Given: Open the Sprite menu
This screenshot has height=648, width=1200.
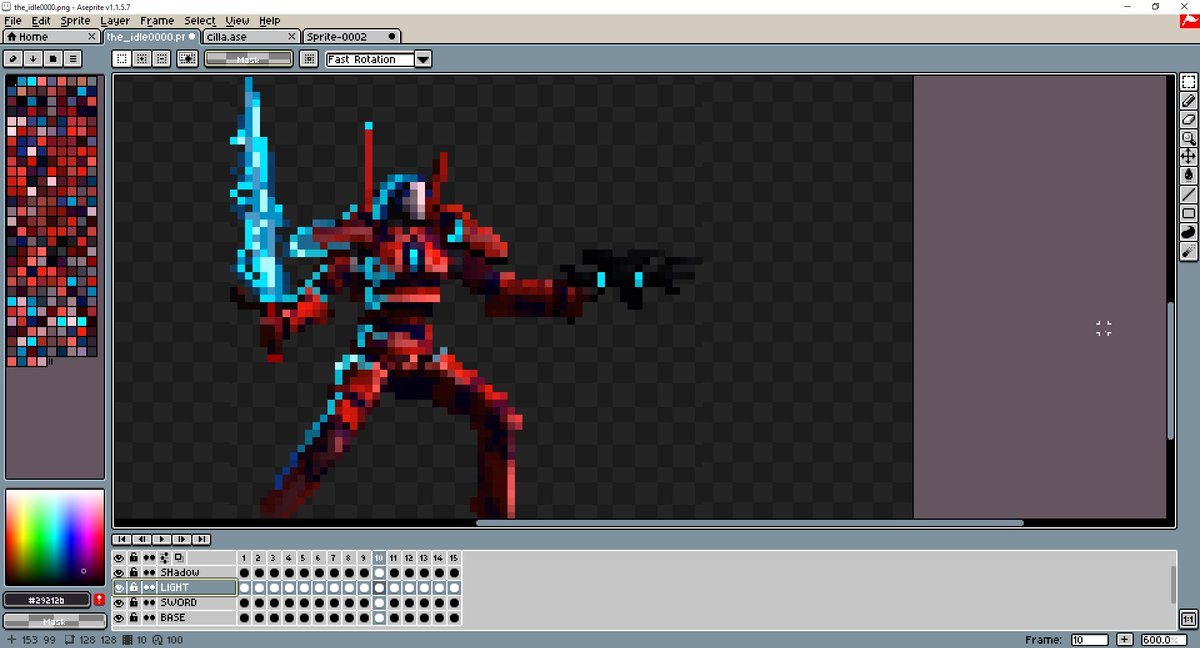Looking at the screenshot, I should point(75,20).
